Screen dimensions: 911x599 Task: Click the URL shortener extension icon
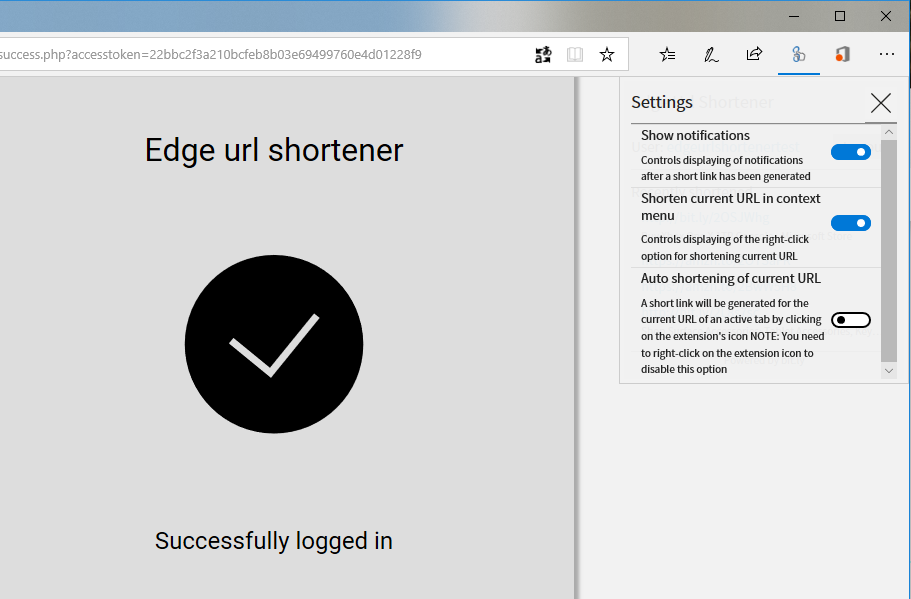point(798,55)
